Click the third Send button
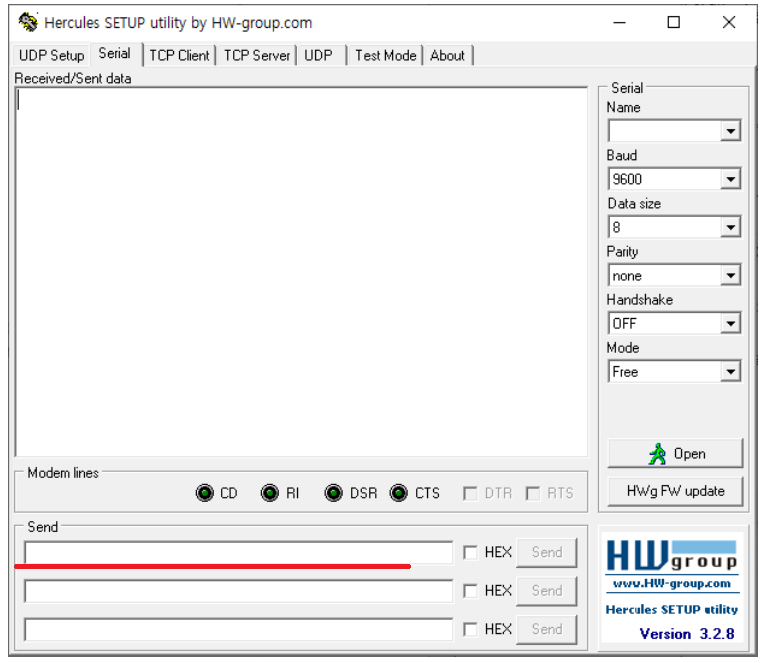Viewport: 765px width, 663px height. 546,629
